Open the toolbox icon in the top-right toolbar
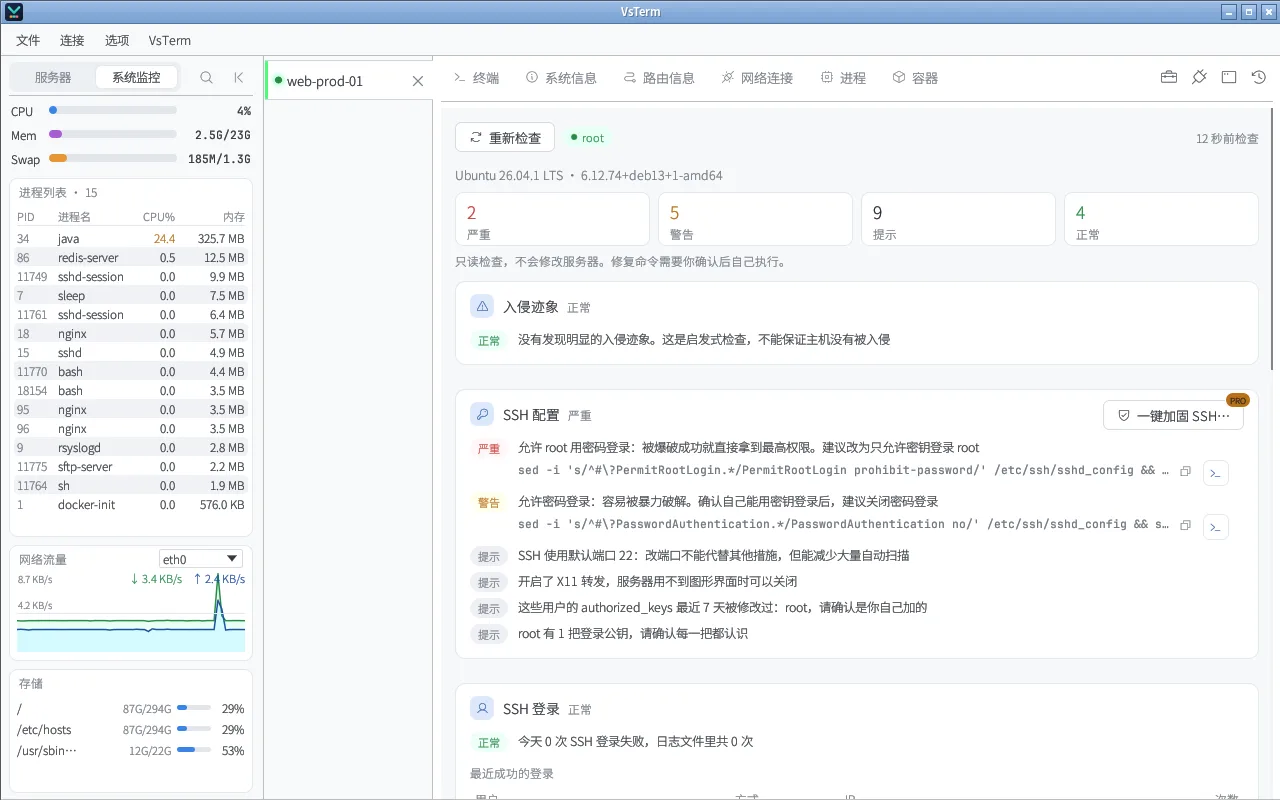This screenshot has height=800, width=1280. [x=1168, y=77]
